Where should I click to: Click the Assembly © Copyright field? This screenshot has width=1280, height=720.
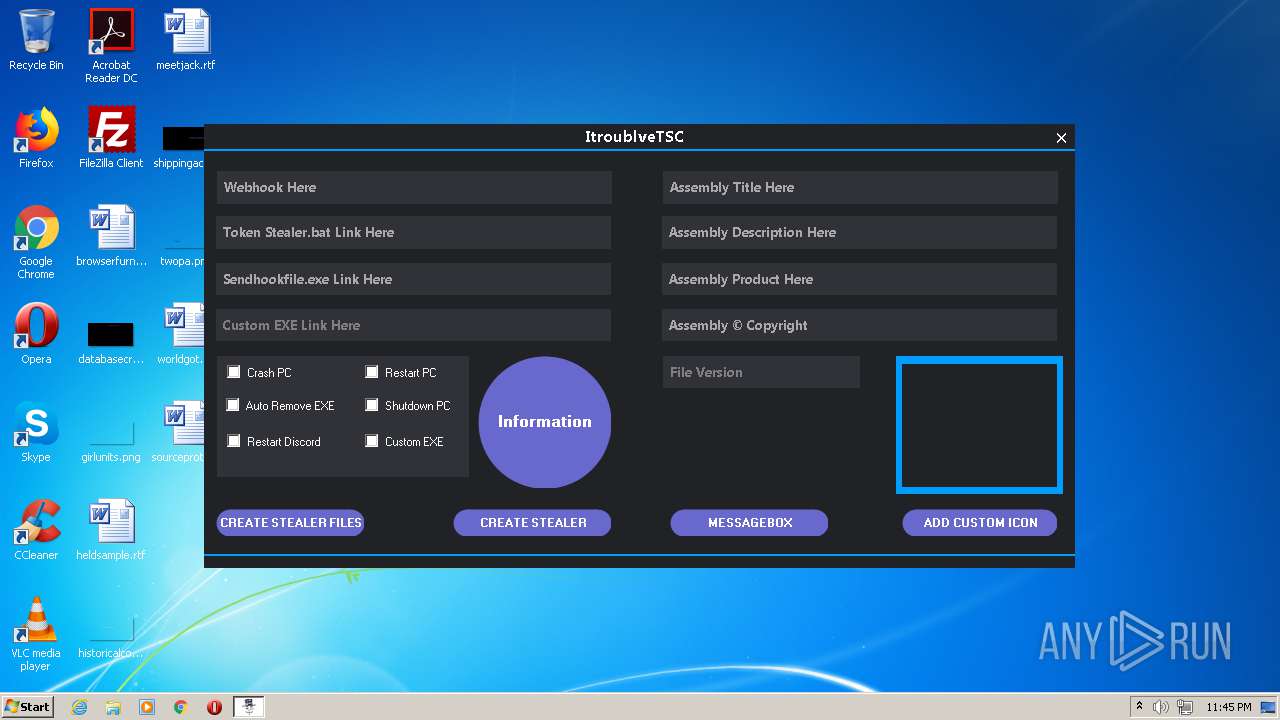pos(859,325)
